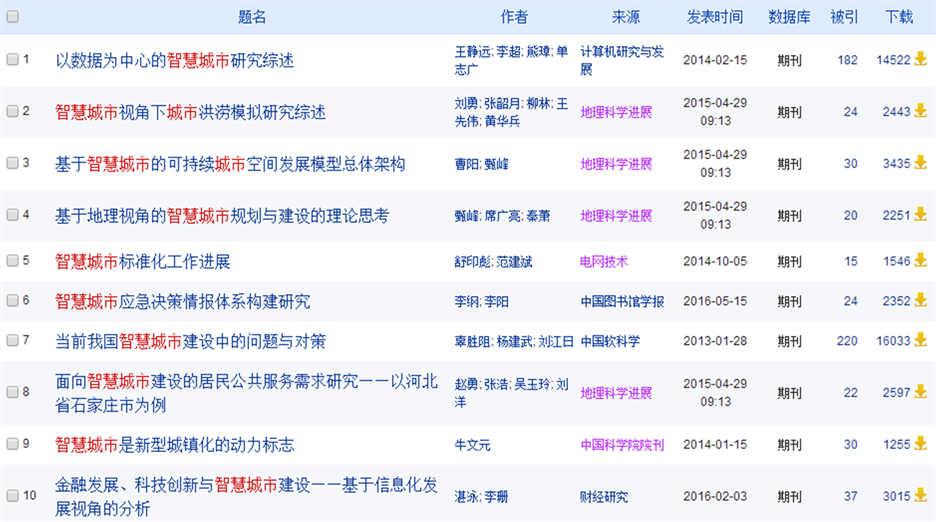The image size is (936, 522).
Task: Click download icon for result 10
Action: [920, 496]
